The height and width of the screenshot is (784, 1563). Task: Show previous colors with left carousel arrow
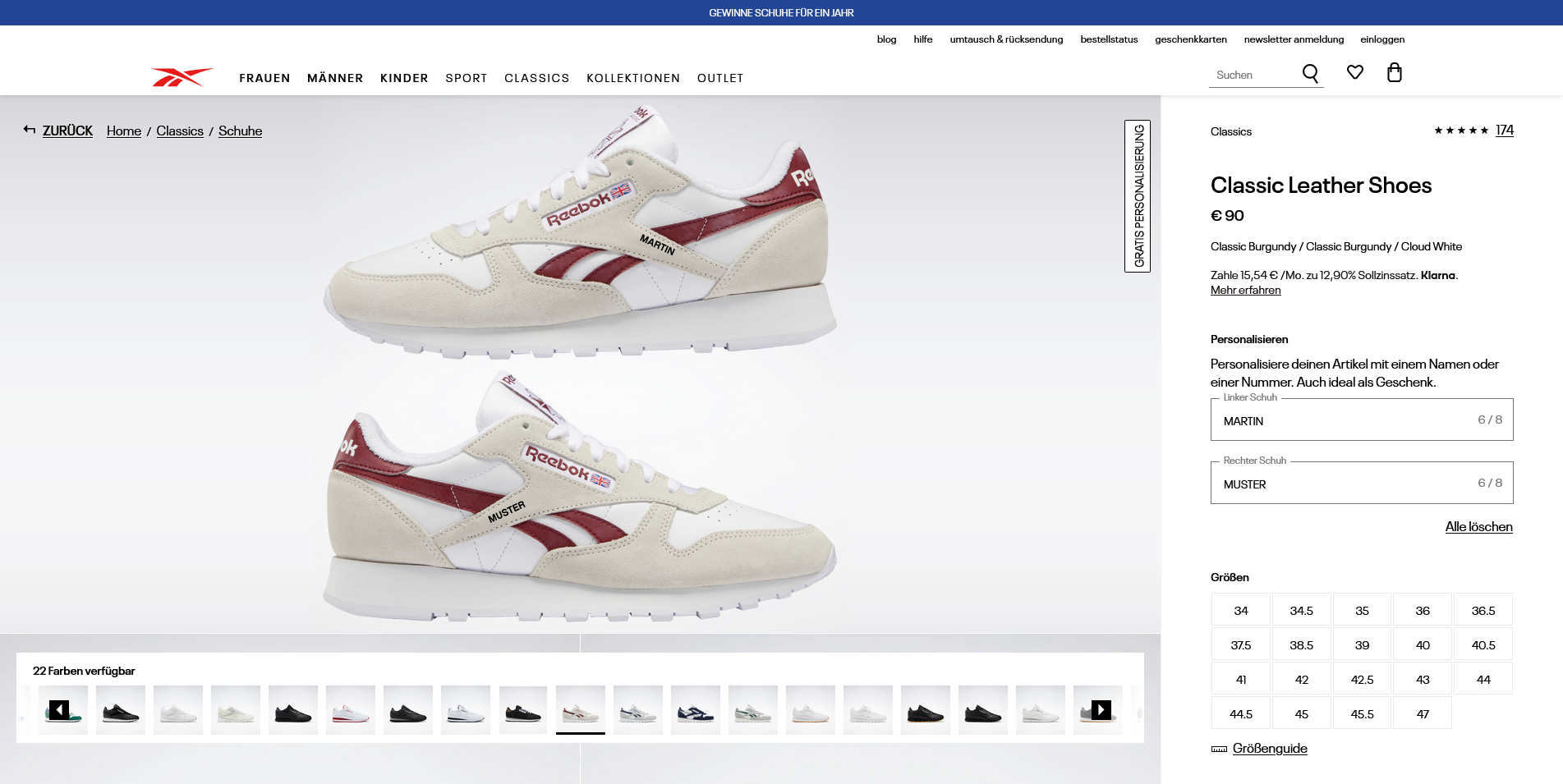[x=59, y=710]
